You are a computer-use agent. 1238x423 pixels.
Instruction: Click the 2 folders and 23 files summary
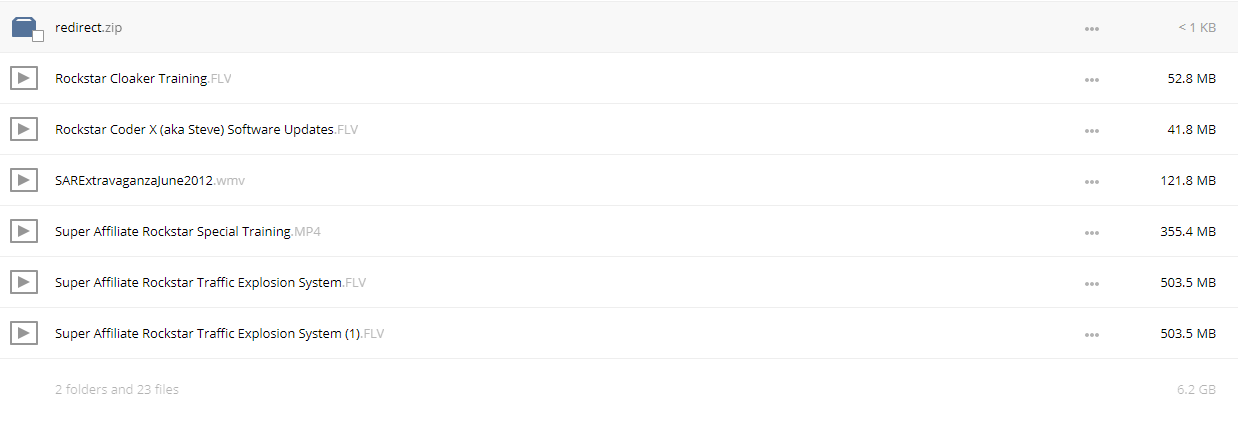tap(117, 389)
